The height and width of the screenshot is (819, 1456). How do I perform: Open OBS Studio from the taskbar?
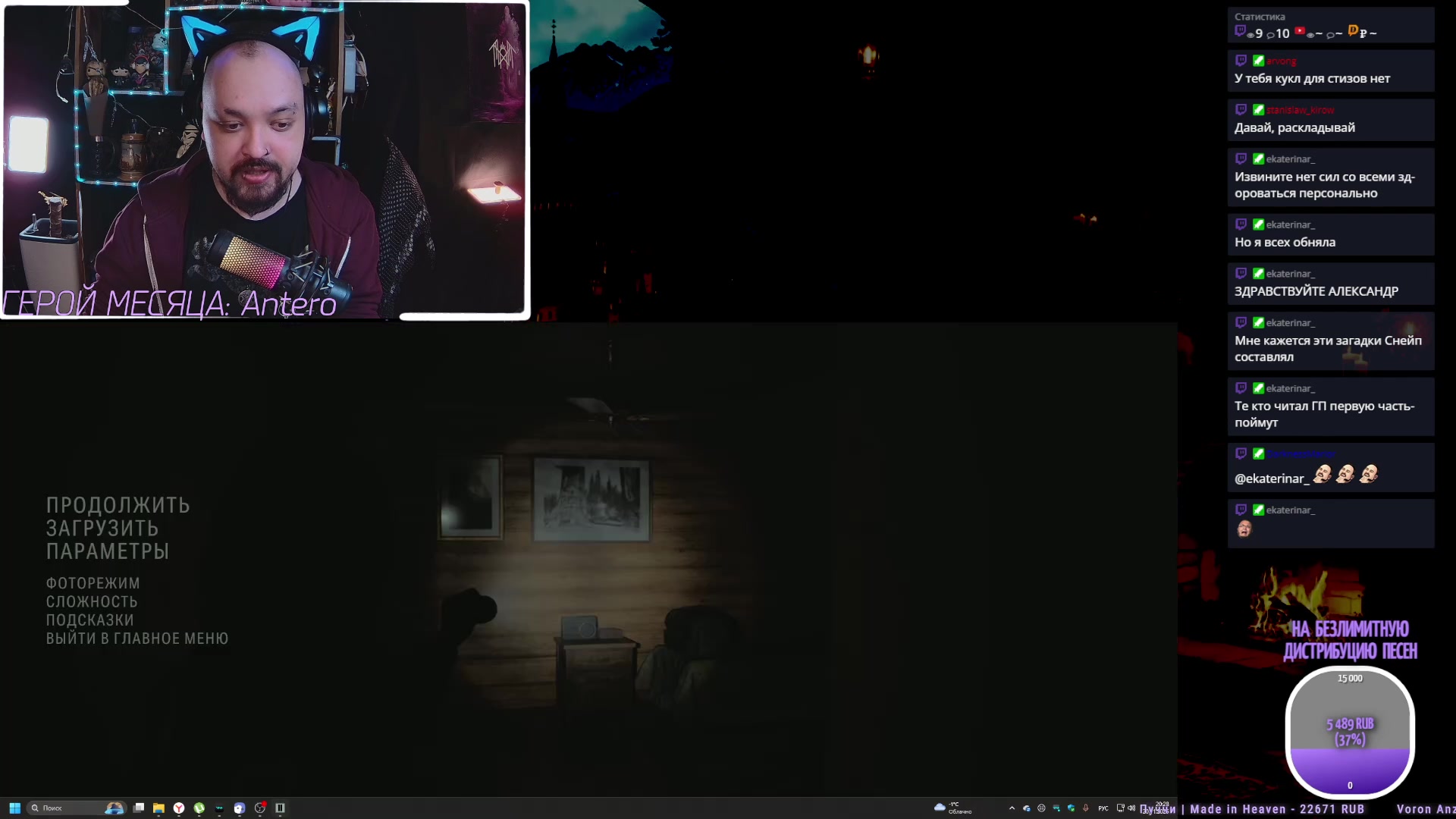coord(262,808)
